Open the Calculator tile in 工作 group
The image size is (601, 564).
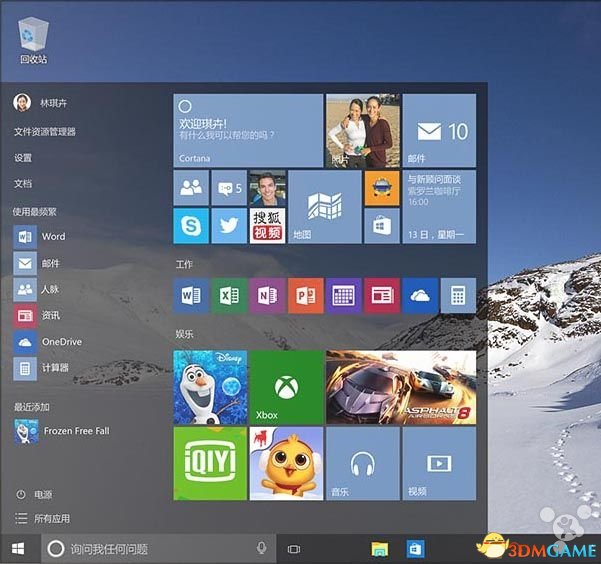[458, 296]
